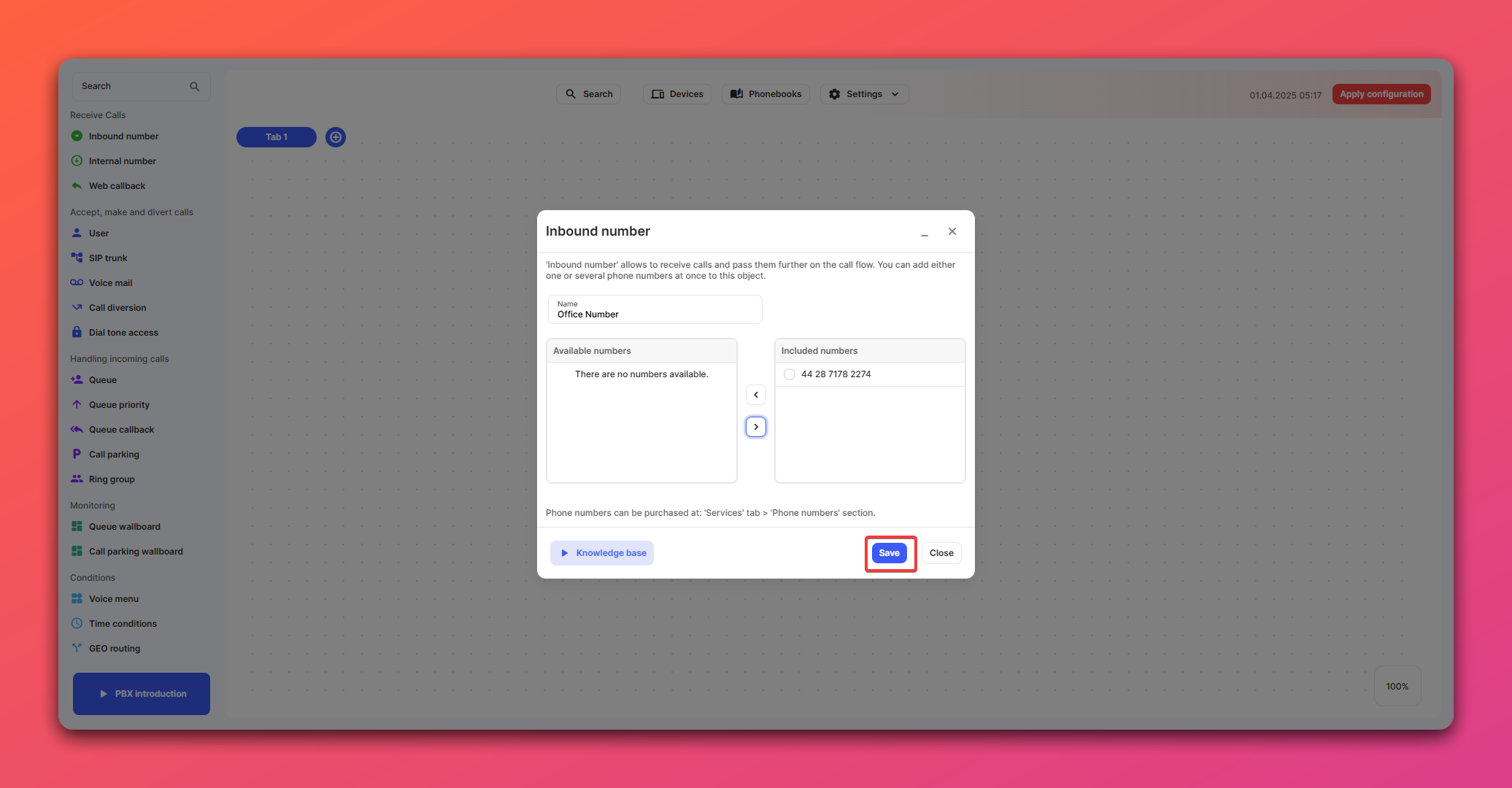Select Dial tone access label
Image resolution: width=1512 pixels, height=788 pixels.
[x=123, y=333]
